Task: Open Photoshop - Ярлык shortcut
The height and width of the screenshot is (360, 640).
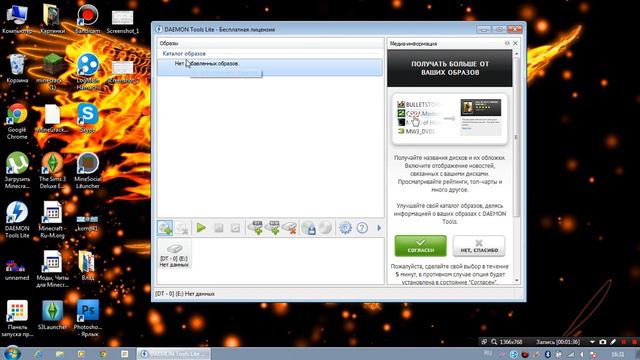Action: (88, 319)
